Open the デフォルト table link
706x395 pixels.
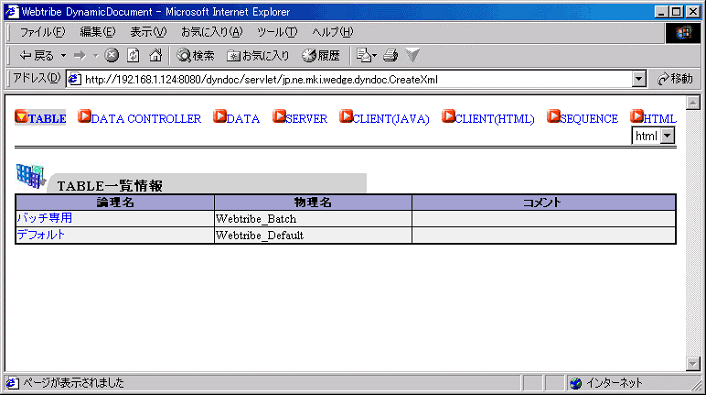pyautogui.click(x=41, y=235)
